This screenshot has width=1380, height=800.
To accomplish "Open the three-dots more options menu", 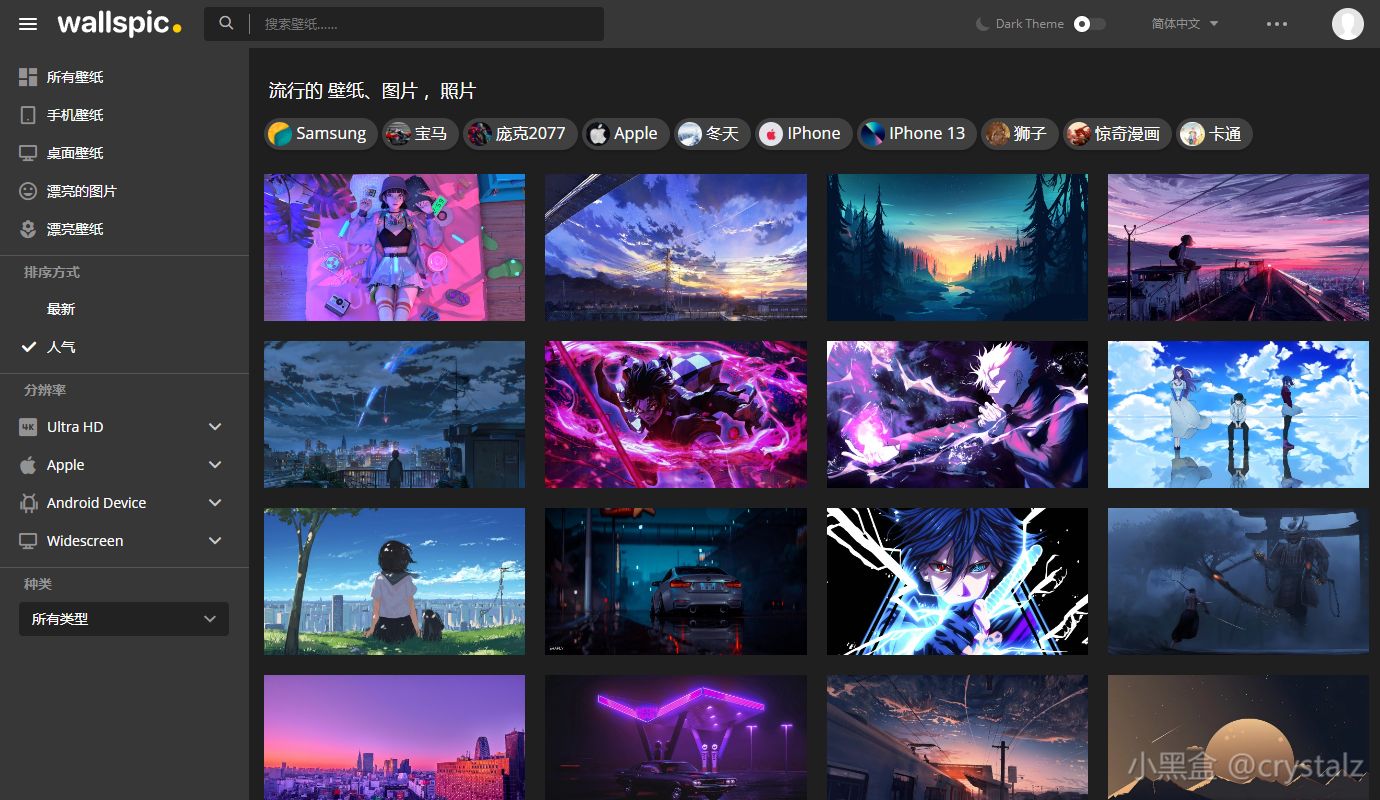I will tap(1277, 24).
